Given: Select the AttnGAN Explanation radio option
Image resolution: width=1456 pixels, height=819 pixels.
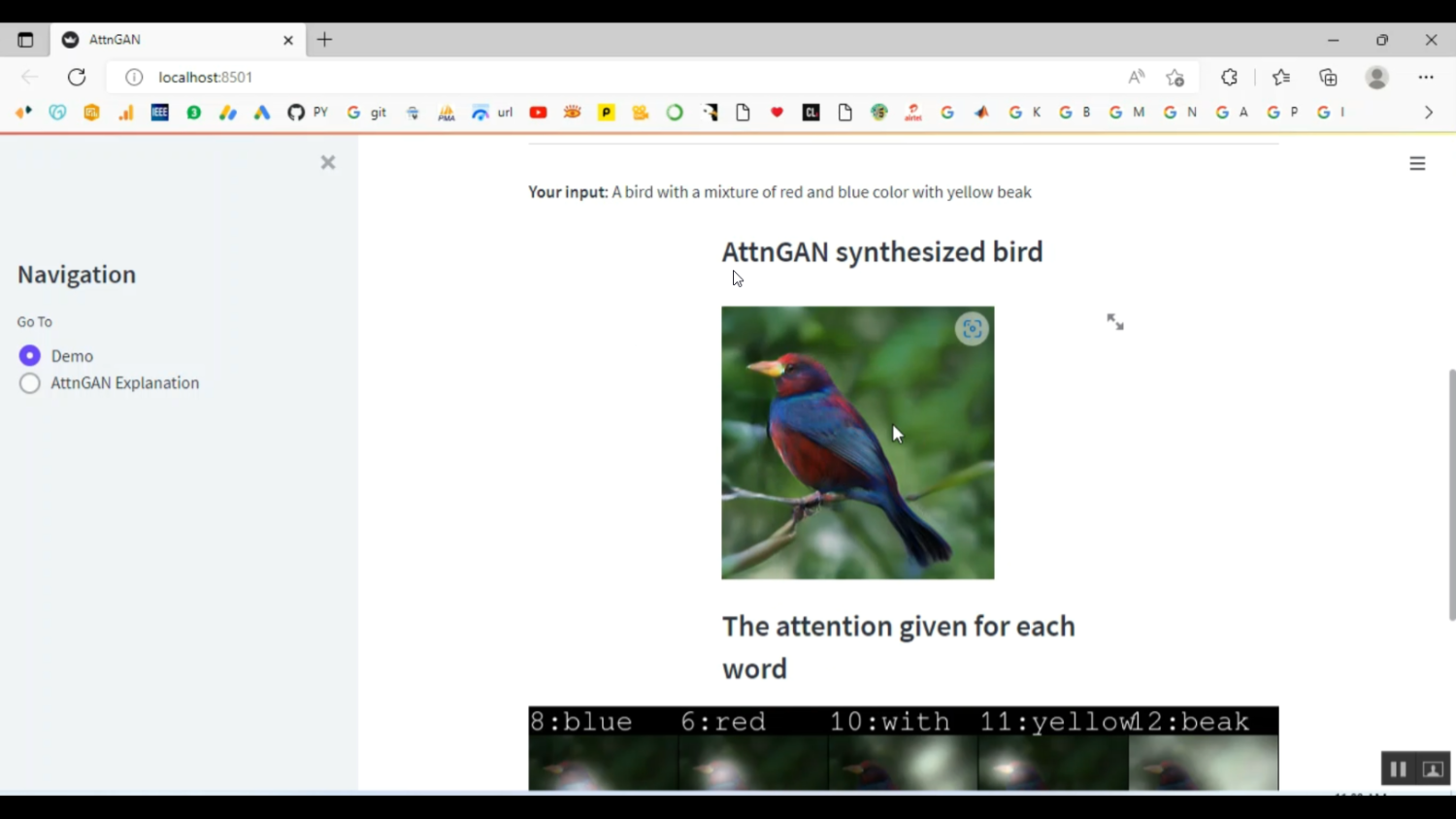Looking at the screenshot, I should coord(30,383).
